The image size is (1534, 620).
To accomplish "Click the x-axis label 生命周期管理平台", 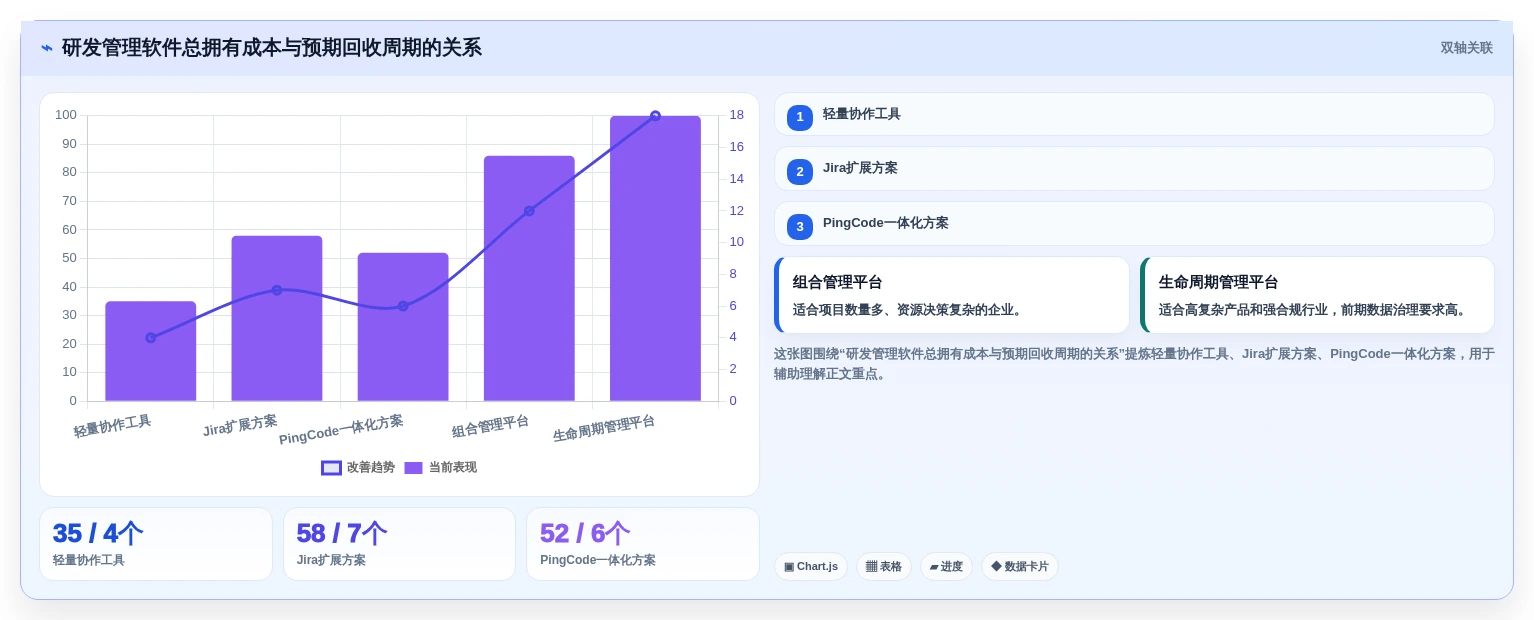I will point(604,429).
